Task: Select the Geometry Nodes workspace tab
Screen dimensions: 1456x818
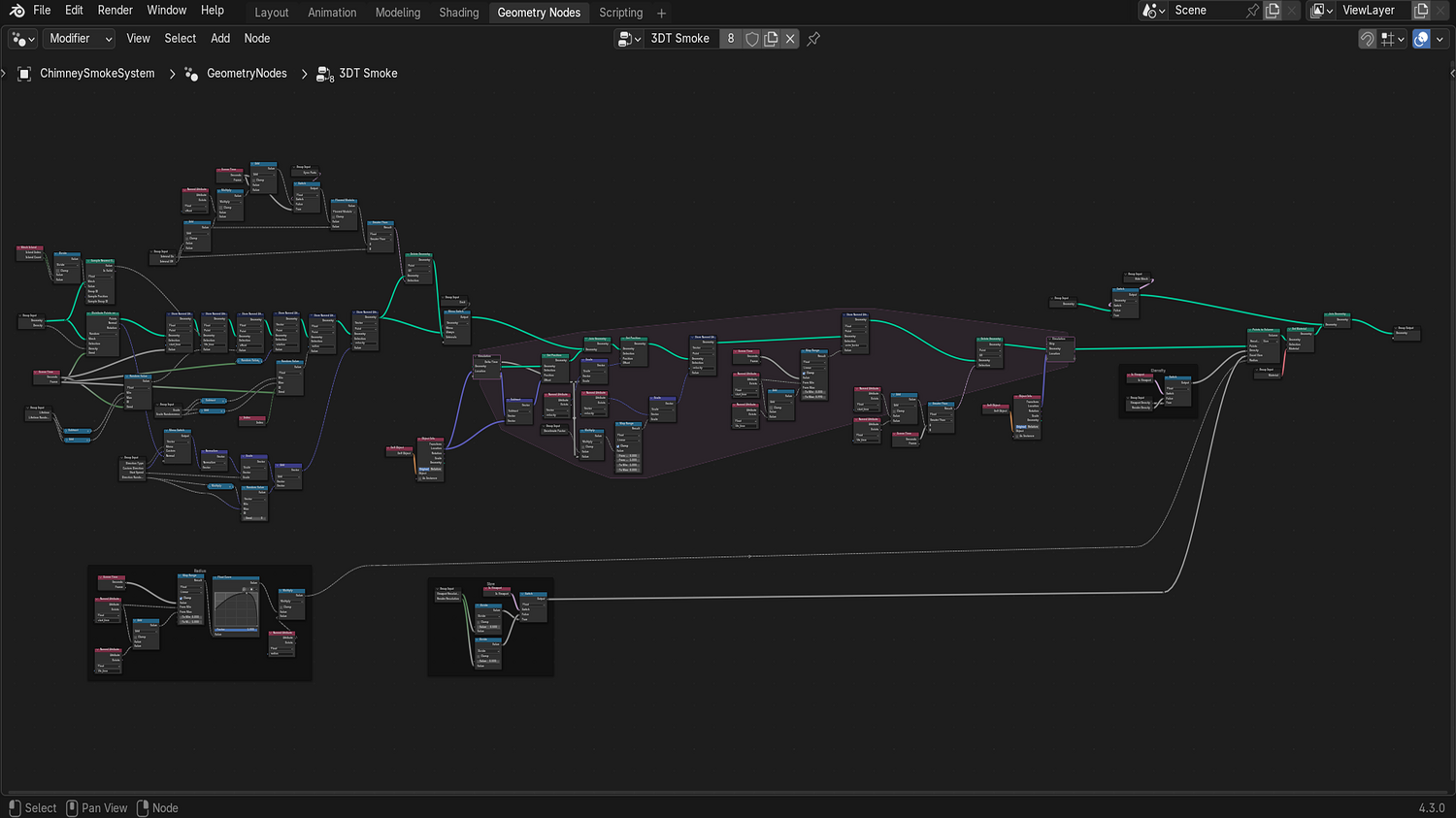Action: [539, 13]
